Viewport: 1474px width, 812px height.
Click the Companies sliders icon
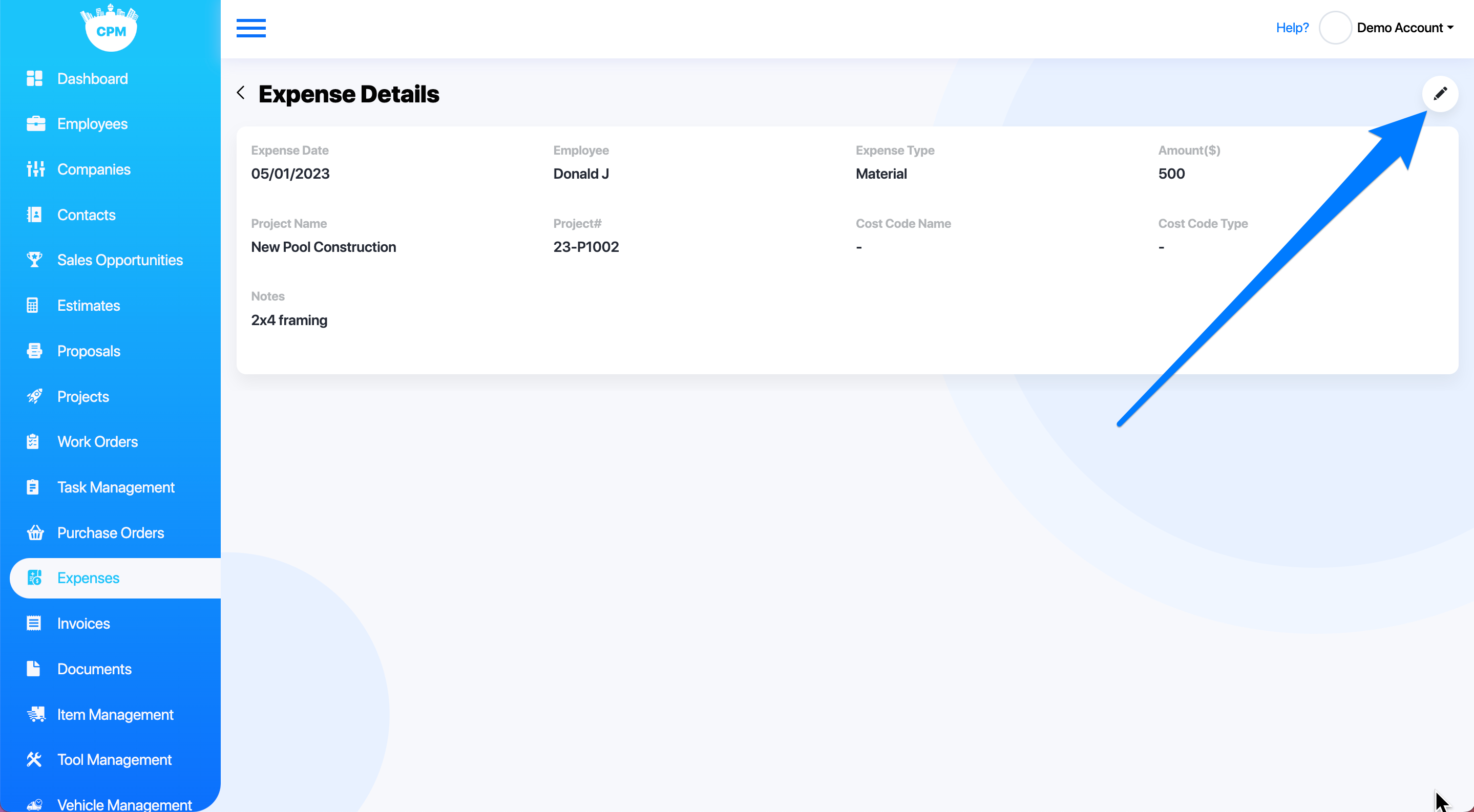coord(35,169)
